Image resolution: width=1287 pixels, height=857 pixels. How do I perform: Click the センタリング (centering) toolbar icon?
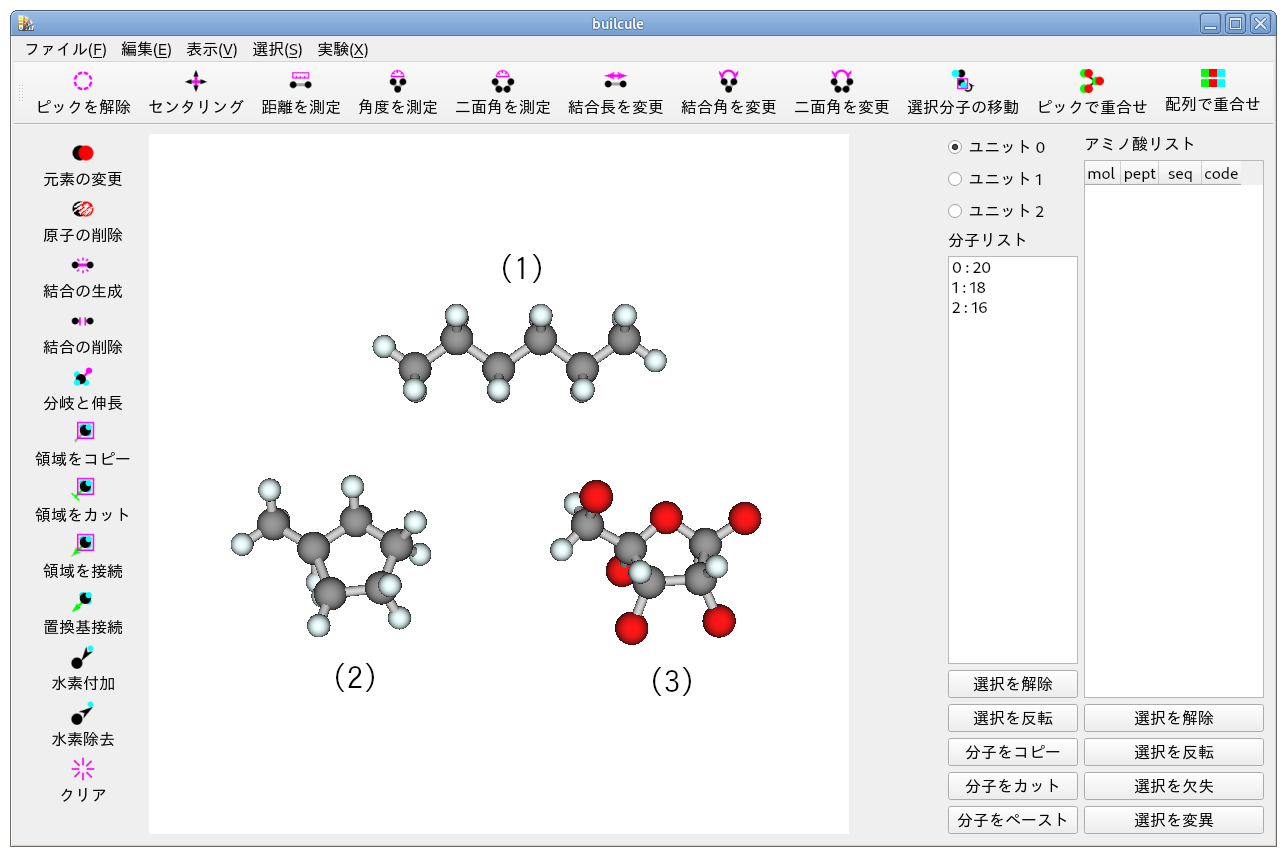tap(195, 93)
